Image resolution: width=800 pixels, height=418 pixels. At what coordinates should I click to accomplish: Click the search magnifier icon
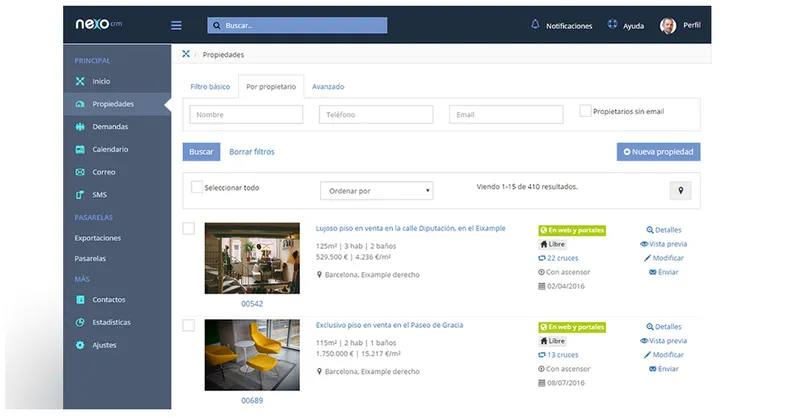point(217,26)
